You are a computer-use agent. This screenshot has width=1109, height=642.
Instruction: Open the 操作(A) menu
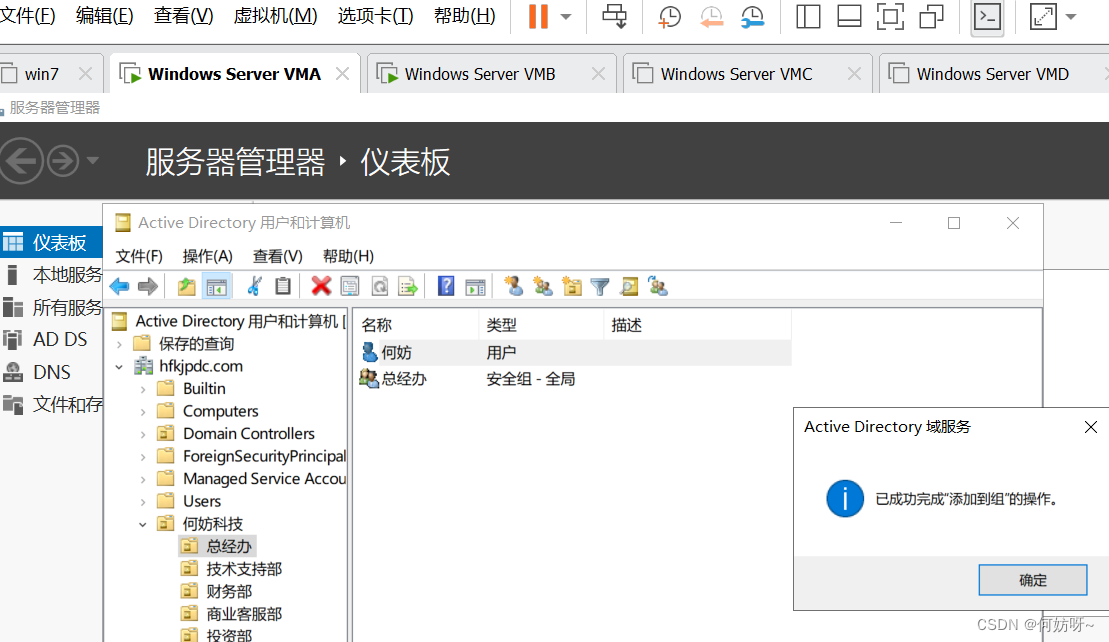pyautogui.click(x=207, y=256)
